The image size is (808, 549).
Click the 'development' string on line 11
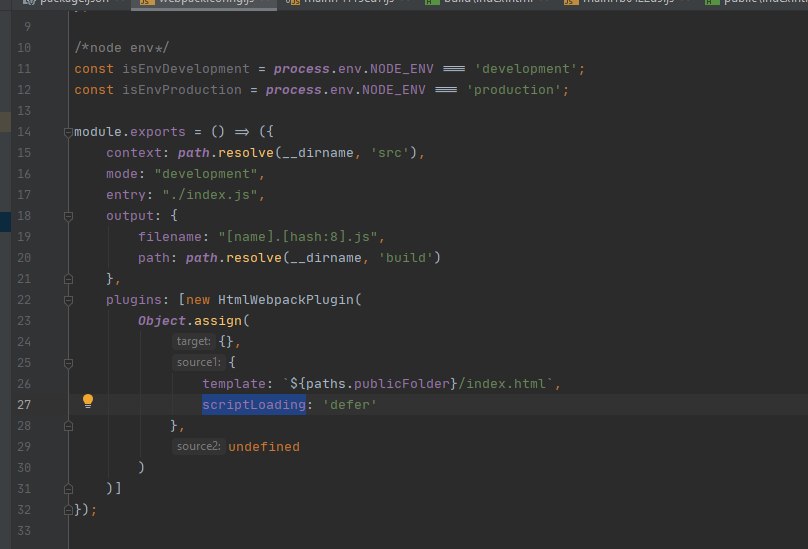(526, 69)
